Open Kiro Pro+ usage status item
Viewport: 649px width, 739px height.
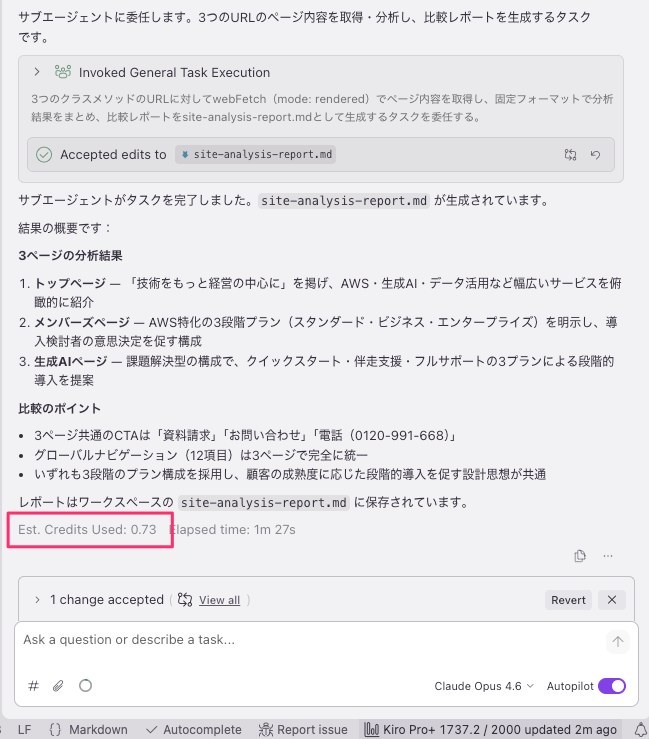(x=491, y=730)
